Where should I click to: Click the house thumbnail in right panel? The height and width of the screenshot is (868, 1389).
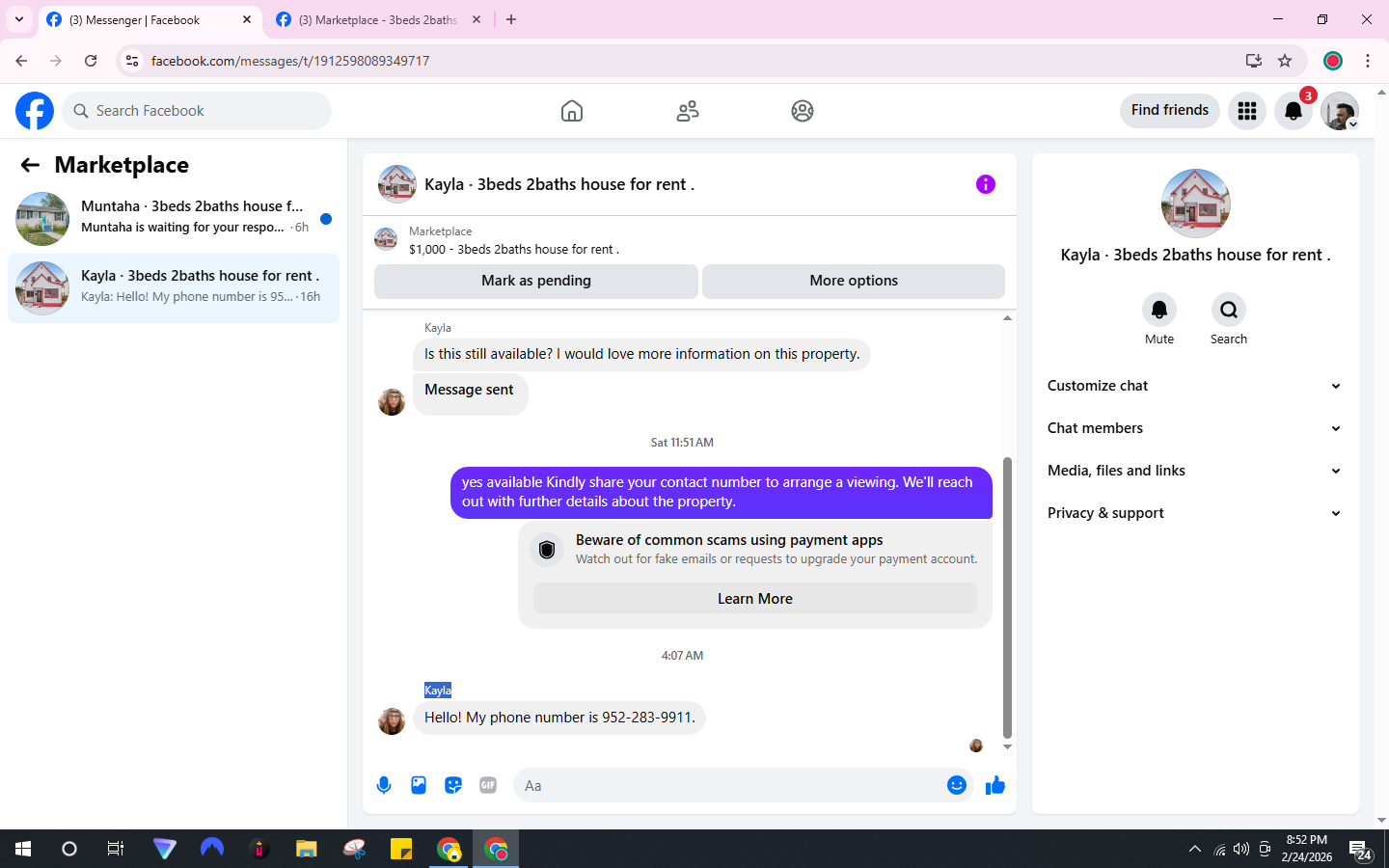point(1196,203)
